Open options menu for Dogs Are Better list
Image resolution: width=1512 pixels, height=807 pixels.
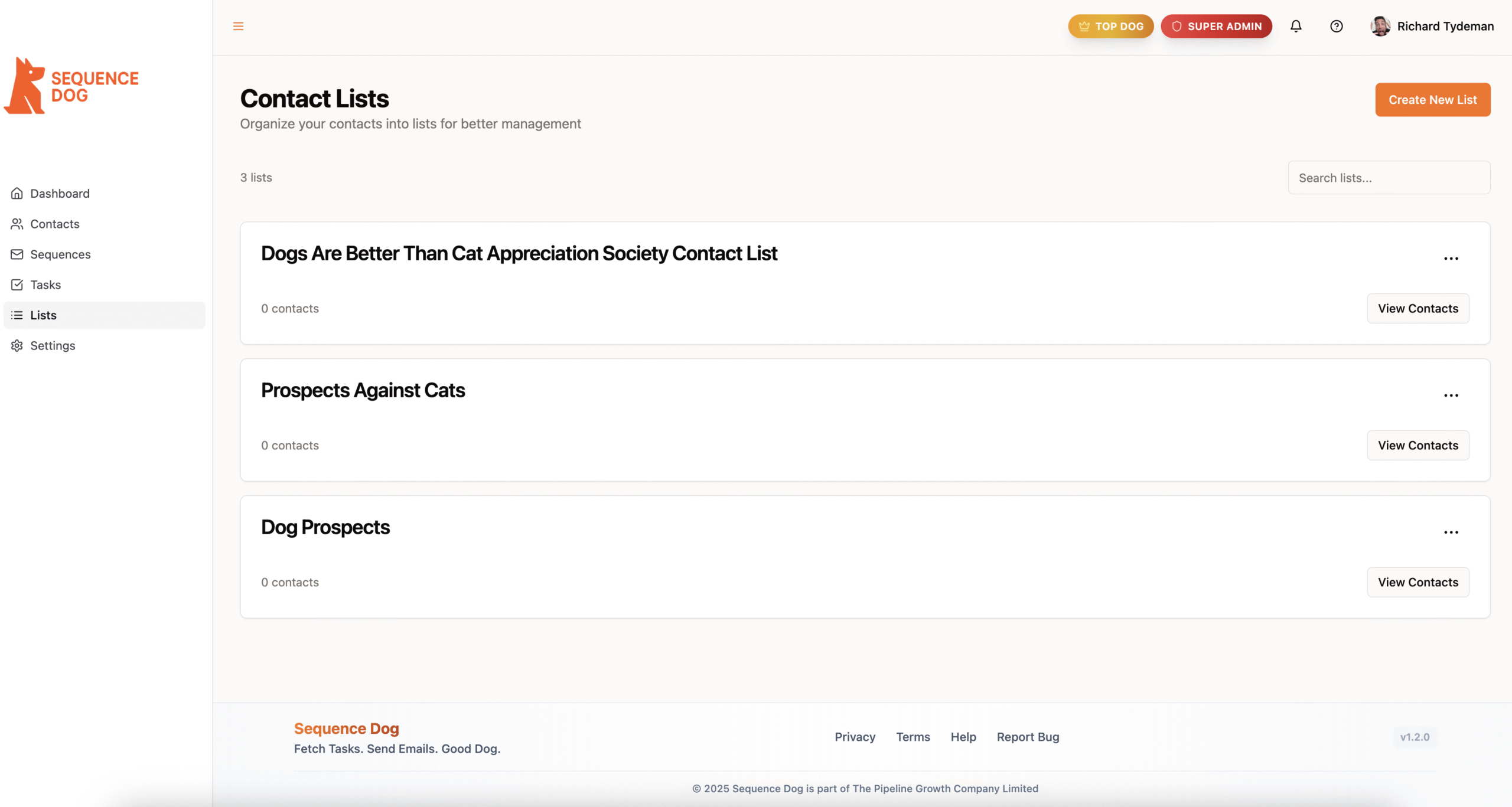pyautogui.click(x=1451, y=259)
